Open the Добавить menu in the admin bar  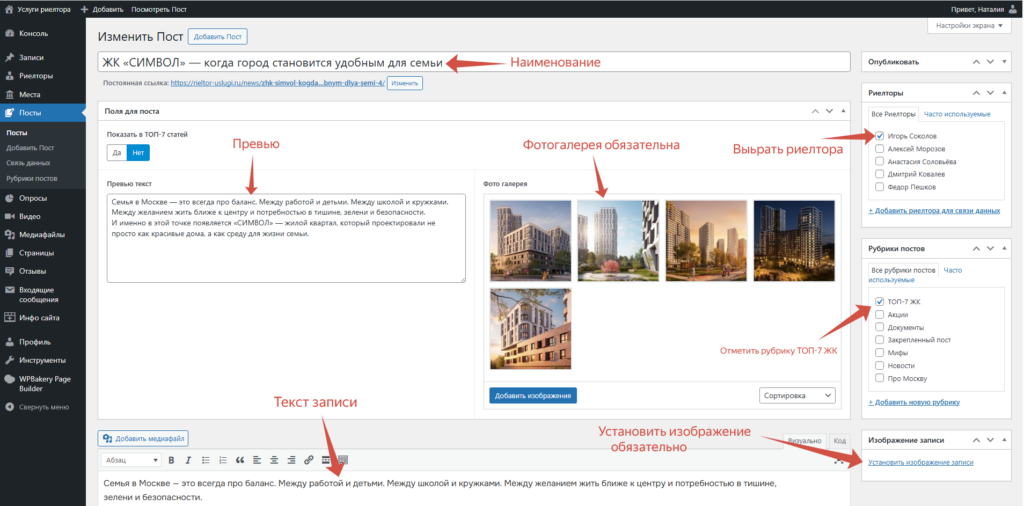tap(102, 9)
